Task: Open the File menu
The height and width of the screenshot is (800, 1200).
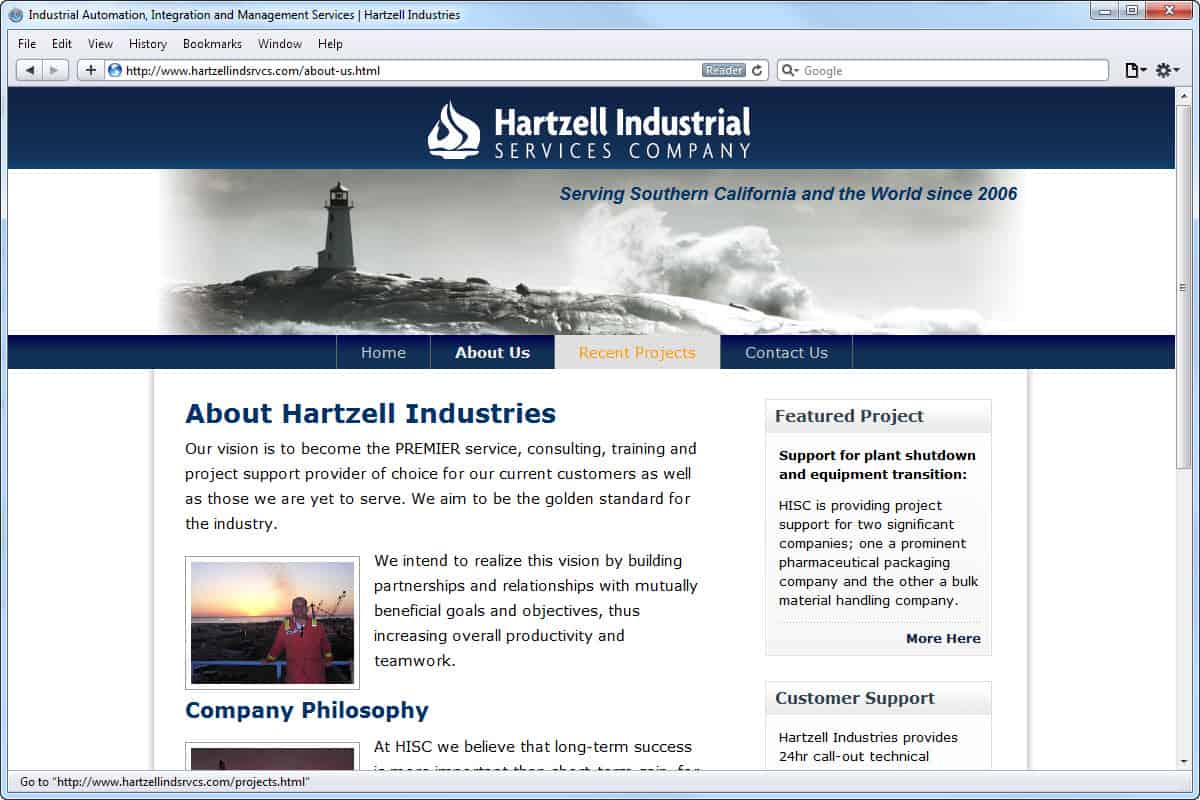Action: (27, 44)
